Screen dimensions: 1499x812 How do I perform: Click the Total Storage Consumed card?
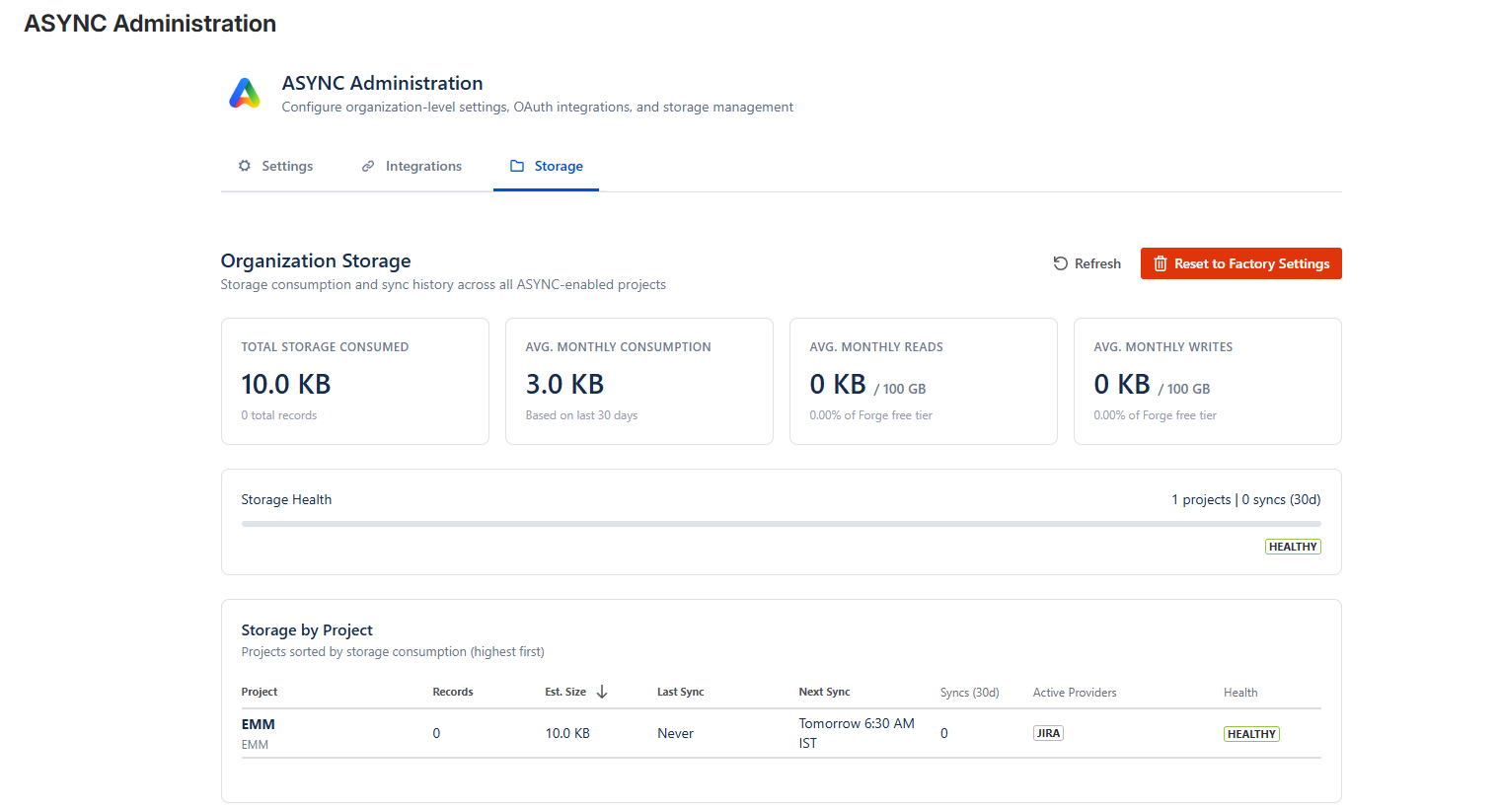pyautogui.click(x=355, y=381)
